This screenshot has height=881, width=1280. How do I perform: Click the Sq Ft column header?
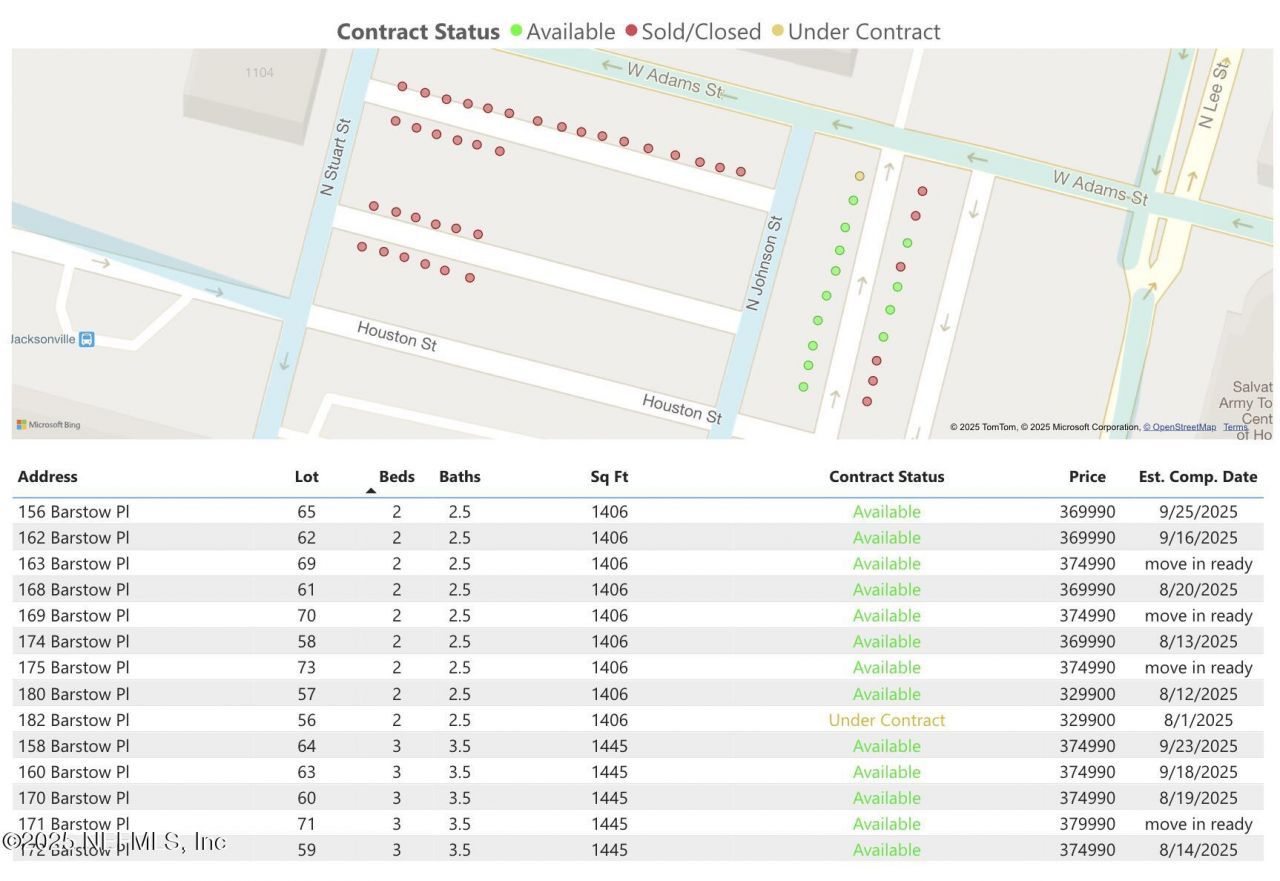[x=609, y=477]
